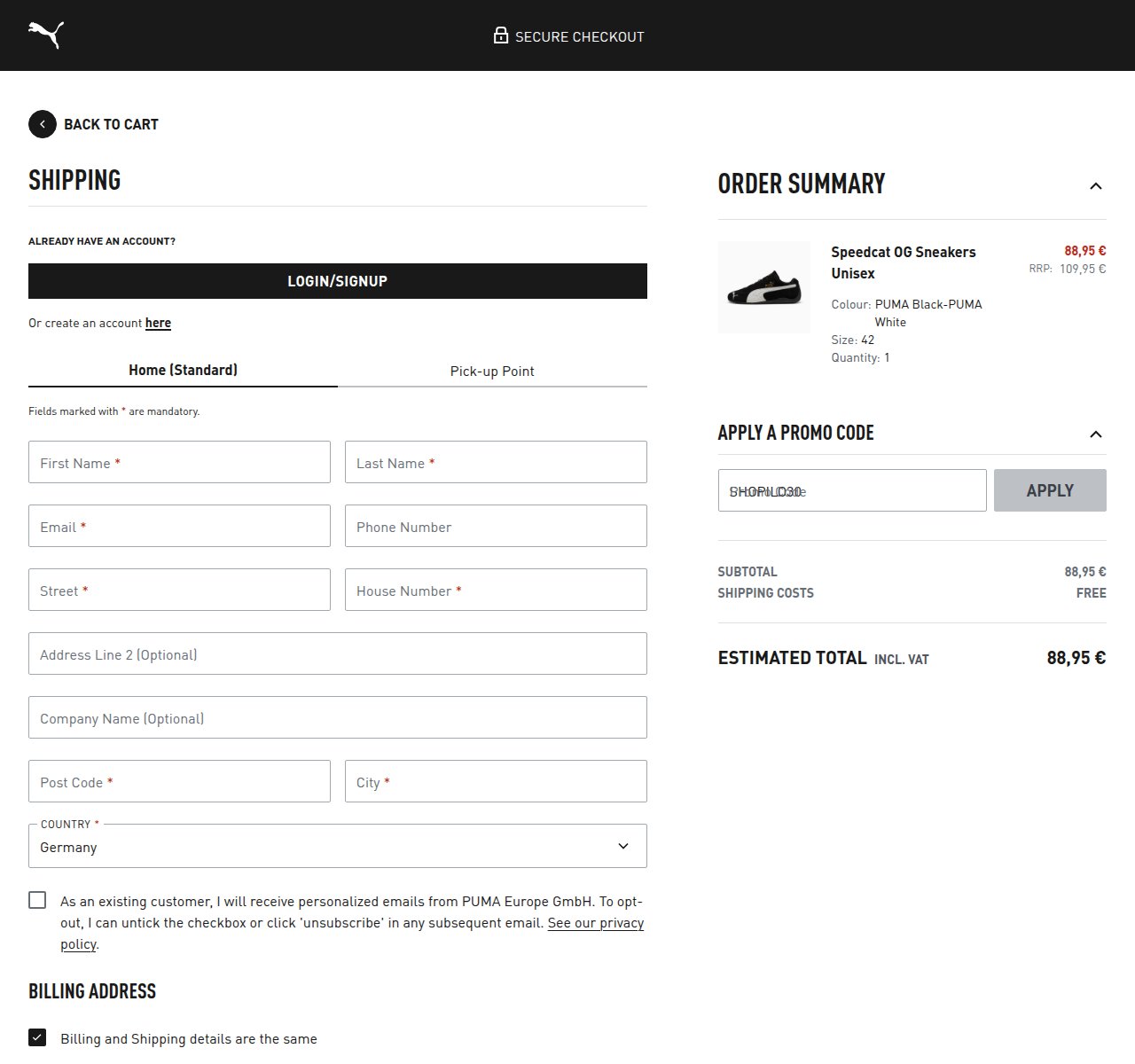
Task: Click the BACK TO CART text link
Action: [111, 124]
